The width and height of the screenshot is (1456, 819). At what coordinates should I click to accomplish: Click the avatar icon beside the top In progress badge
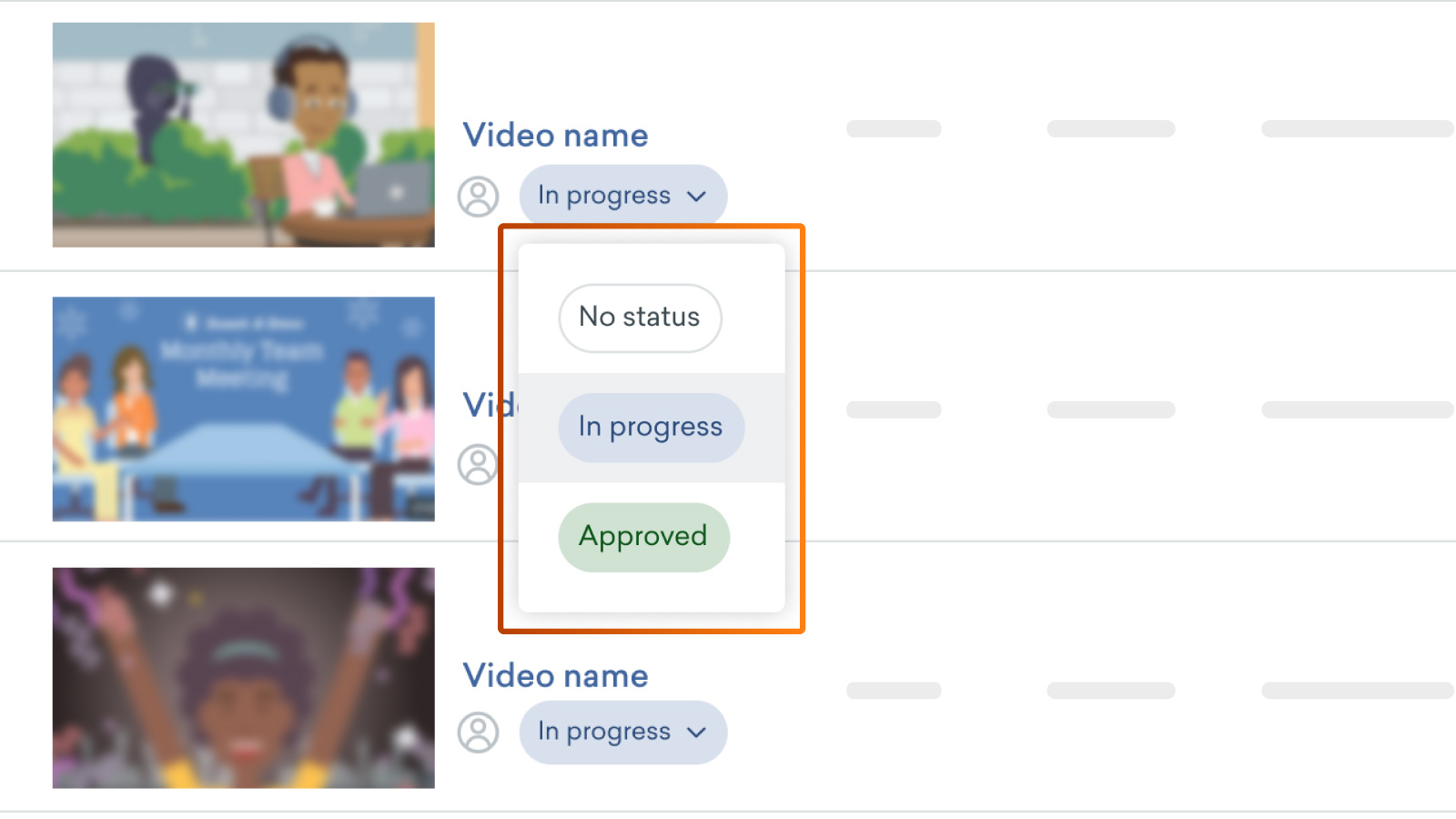click(479, 196)
